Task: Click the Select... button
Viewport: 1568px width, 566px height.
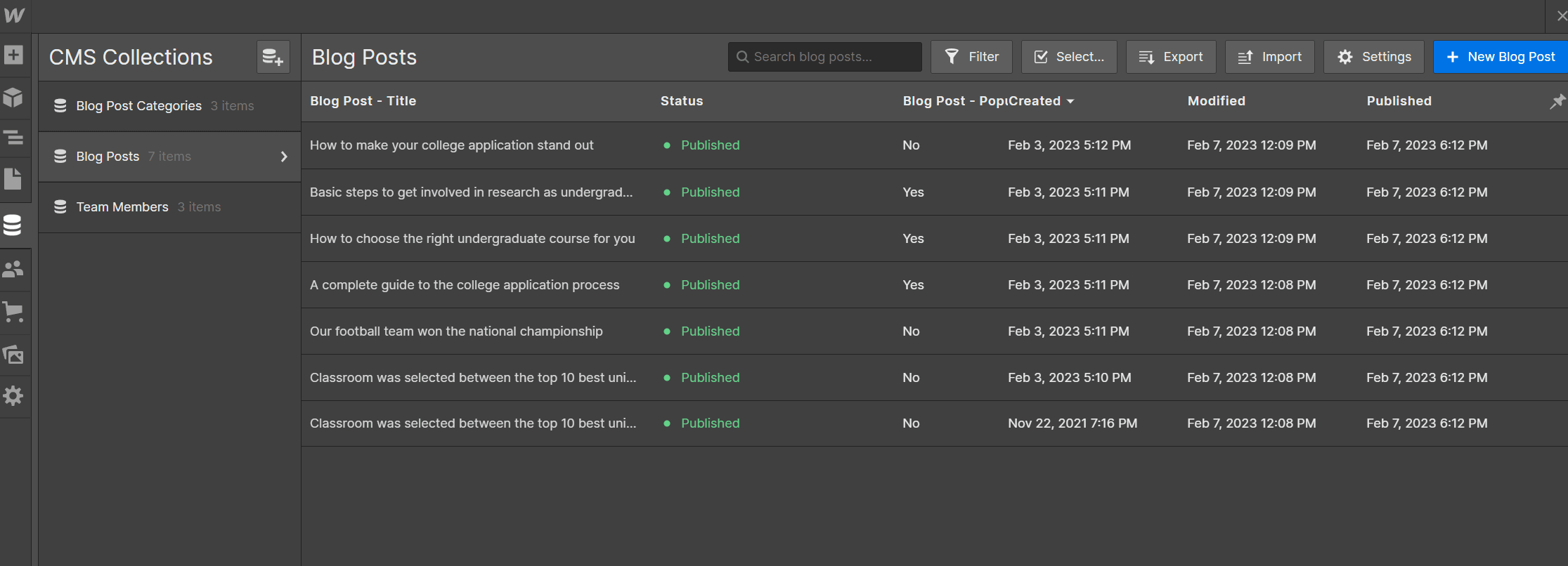Action: pyautogui.click(x=1069, y=57)
